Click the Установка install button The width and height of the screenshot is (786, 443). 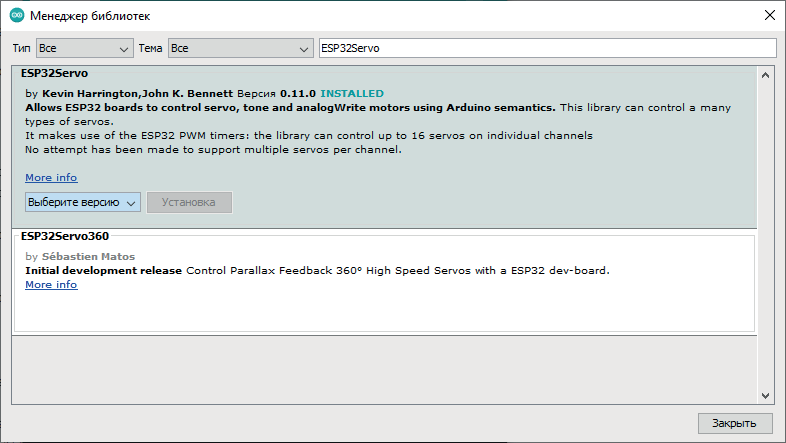tap(189, 202)
